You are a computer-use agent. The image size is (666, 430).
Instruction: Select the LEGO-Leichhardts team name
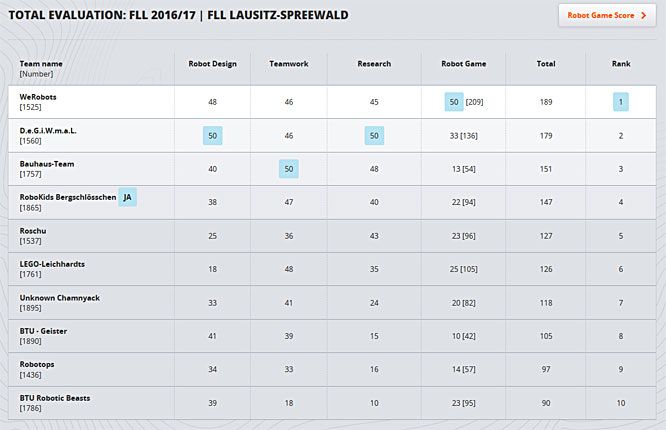pos(52,264)
